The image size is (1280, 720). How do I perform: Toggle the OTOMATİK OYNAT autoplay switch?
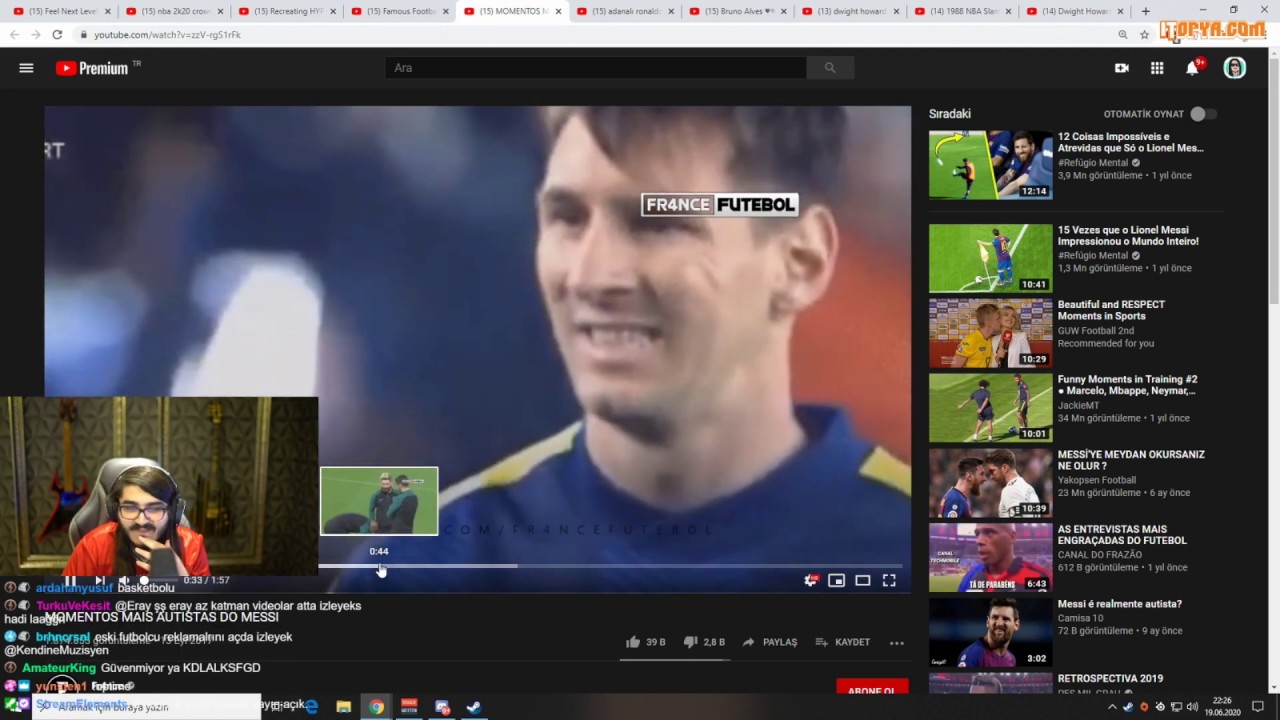coord(1203,114)
